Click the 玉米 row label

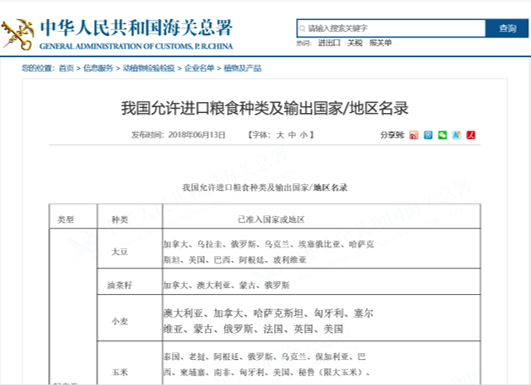(x=120, y=372)
